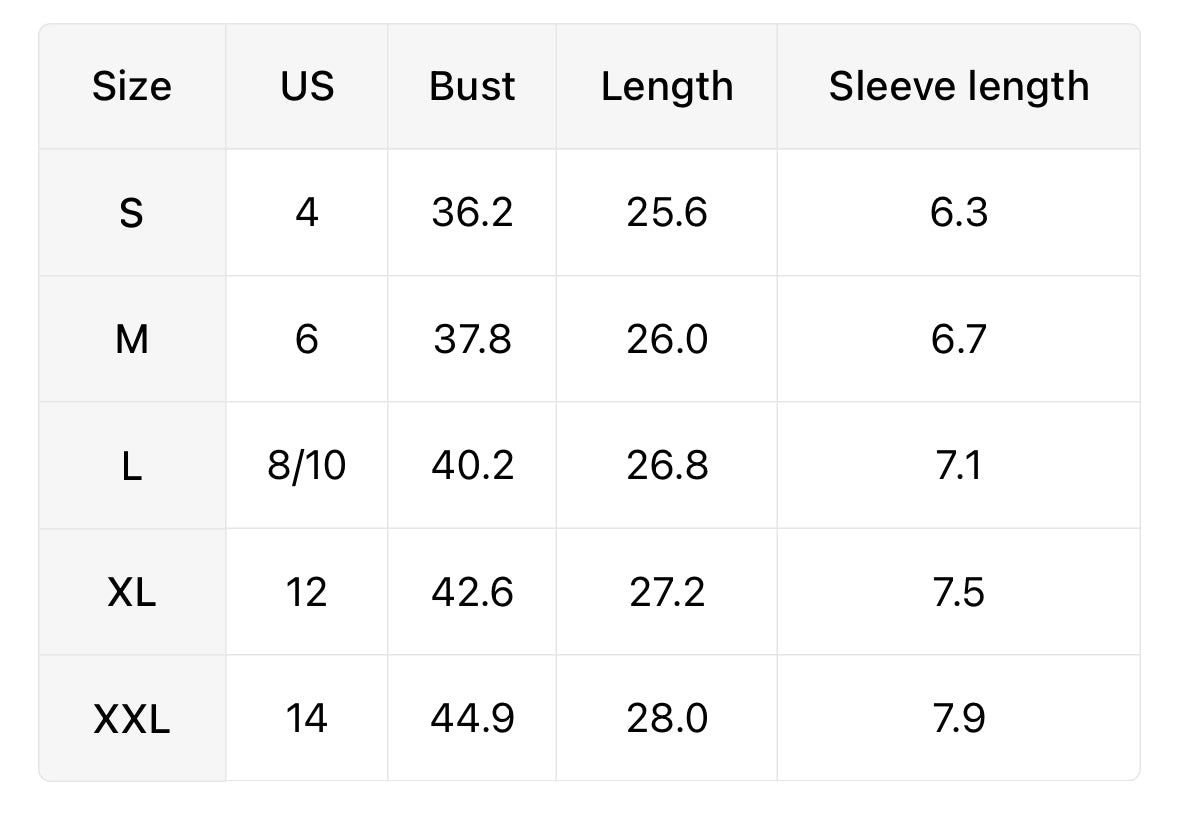Screen dimensions: 1179x834
Task: Click the 8/10 US size cell
Action: [x=307, y=466]
